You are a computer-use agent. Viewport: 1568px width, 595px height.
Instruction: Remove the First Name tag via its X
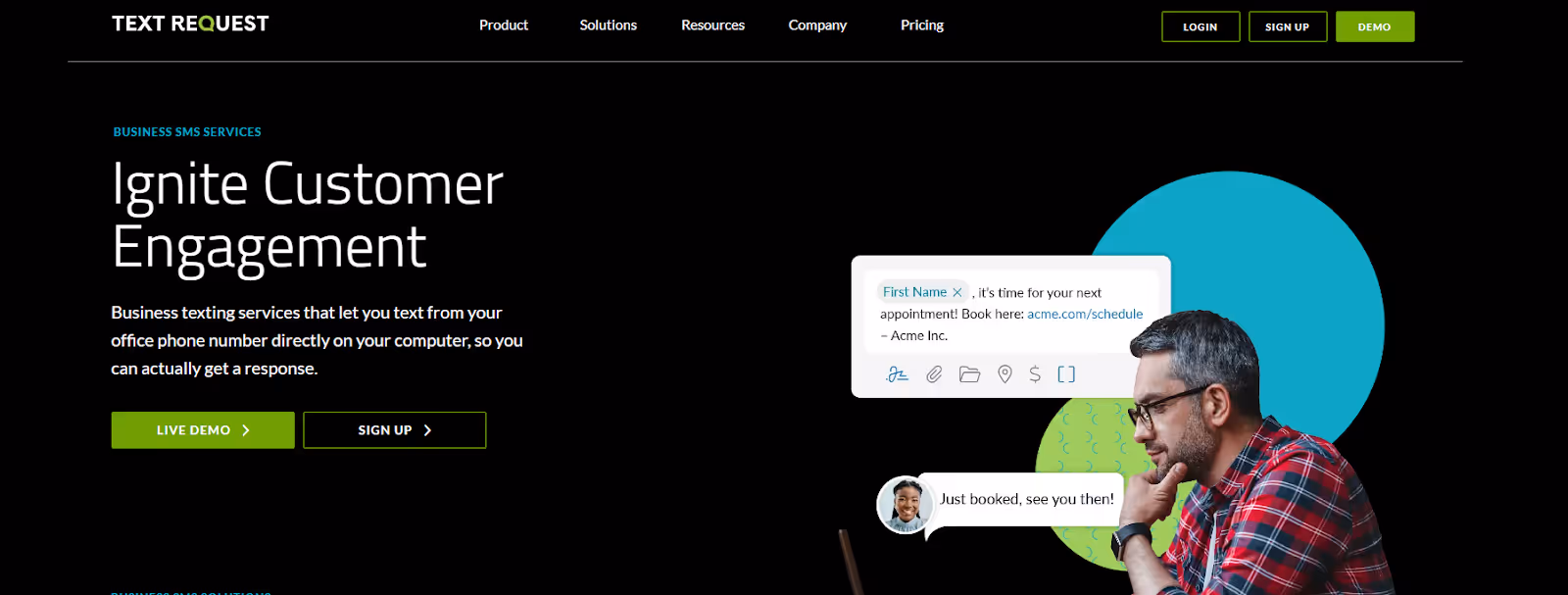pos(957,292)
